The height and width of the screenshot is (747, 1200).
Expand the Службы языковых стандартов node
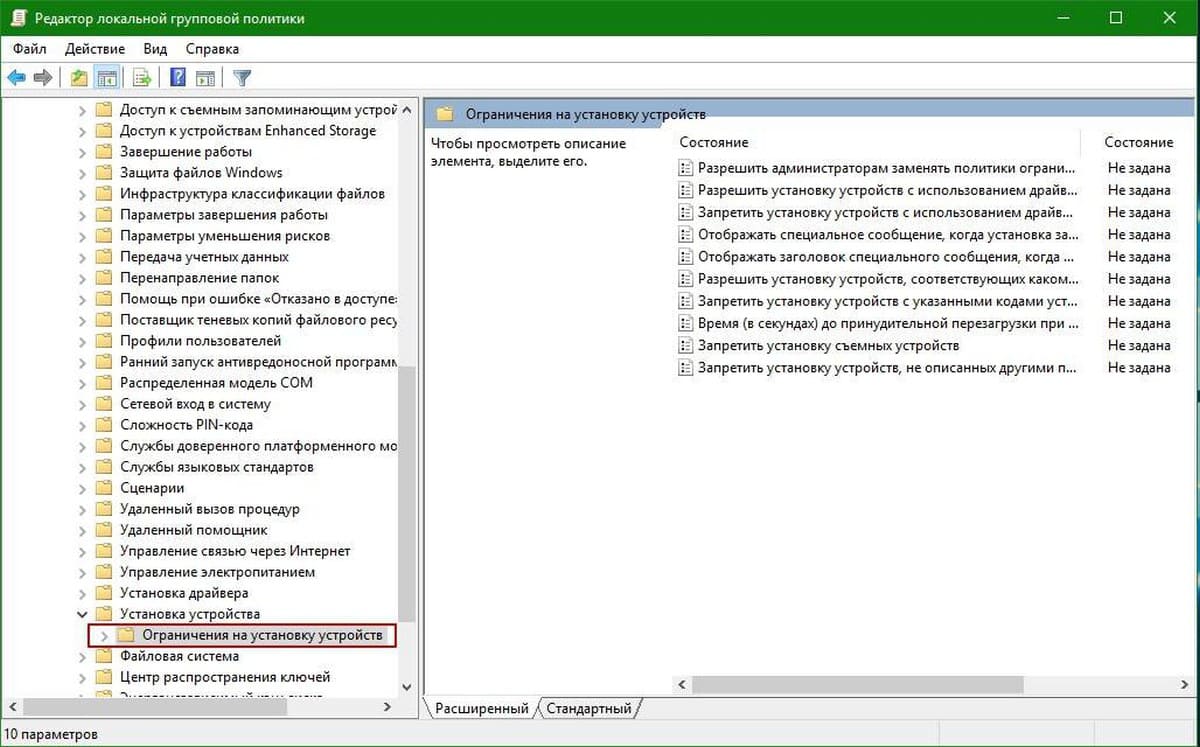tap(83, 466)
